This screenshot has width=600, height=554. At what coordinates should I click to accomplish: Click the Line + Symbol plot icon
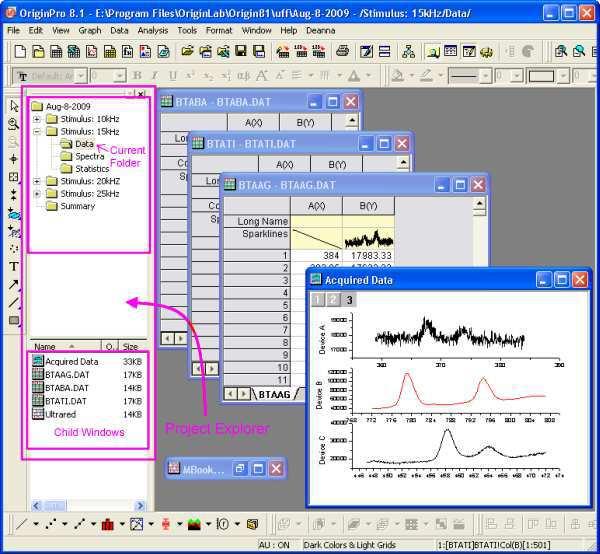[x=79, y=524]
